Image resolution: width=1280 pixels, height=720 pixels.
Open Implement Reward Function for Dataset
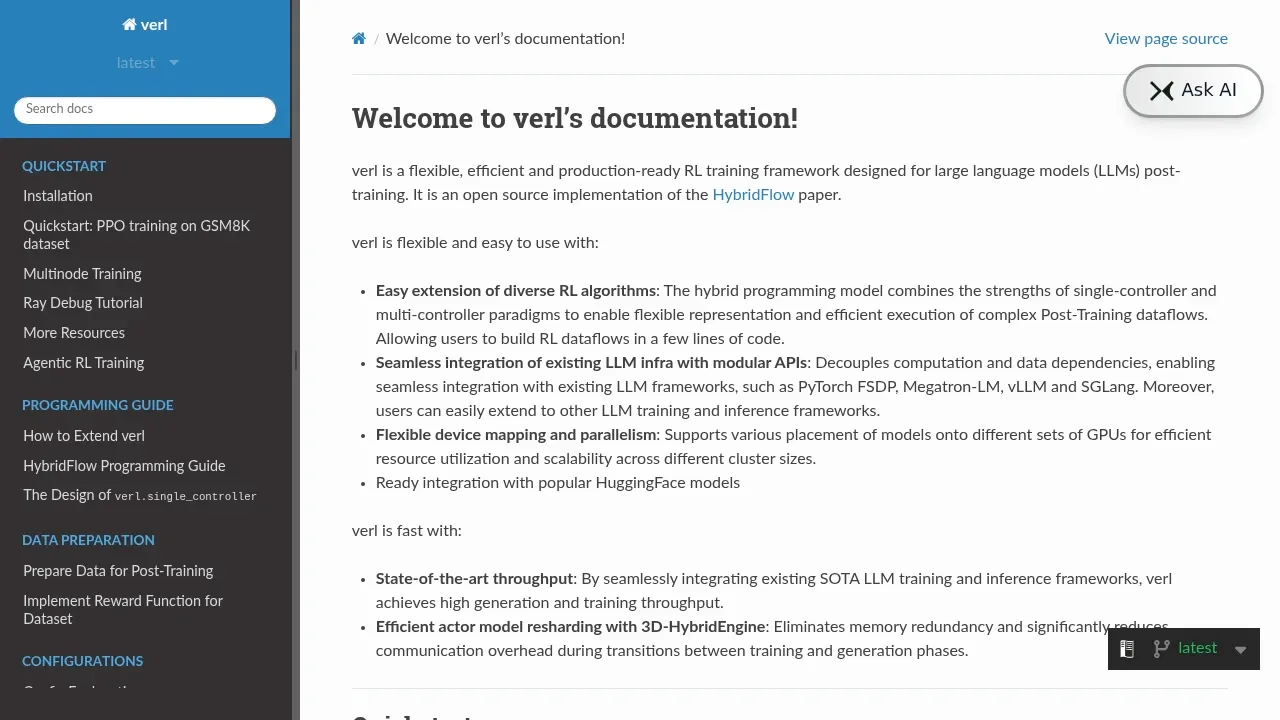pyautogui.click(x=123, y=610)
